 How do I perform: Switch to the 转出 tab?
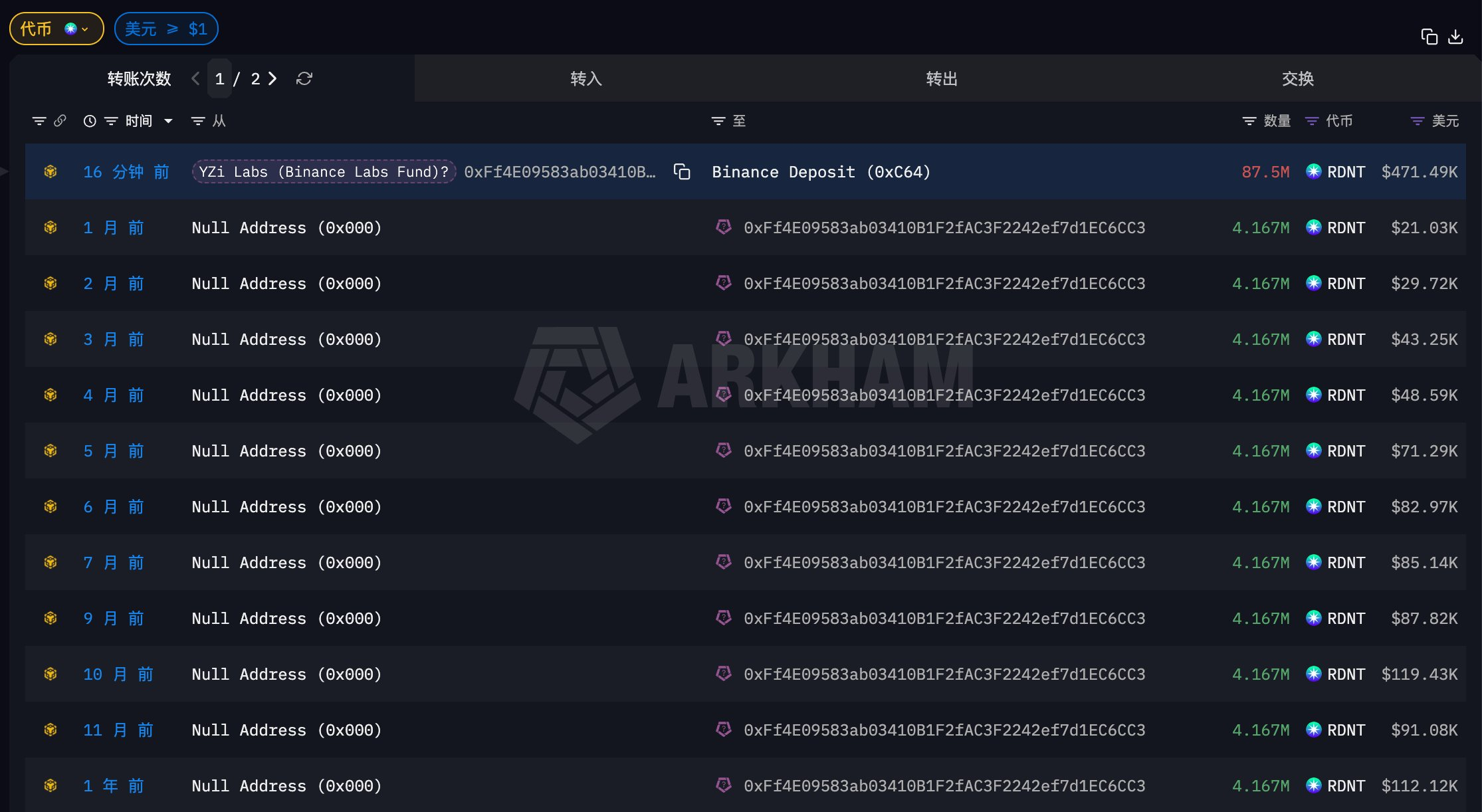point(941,79)
